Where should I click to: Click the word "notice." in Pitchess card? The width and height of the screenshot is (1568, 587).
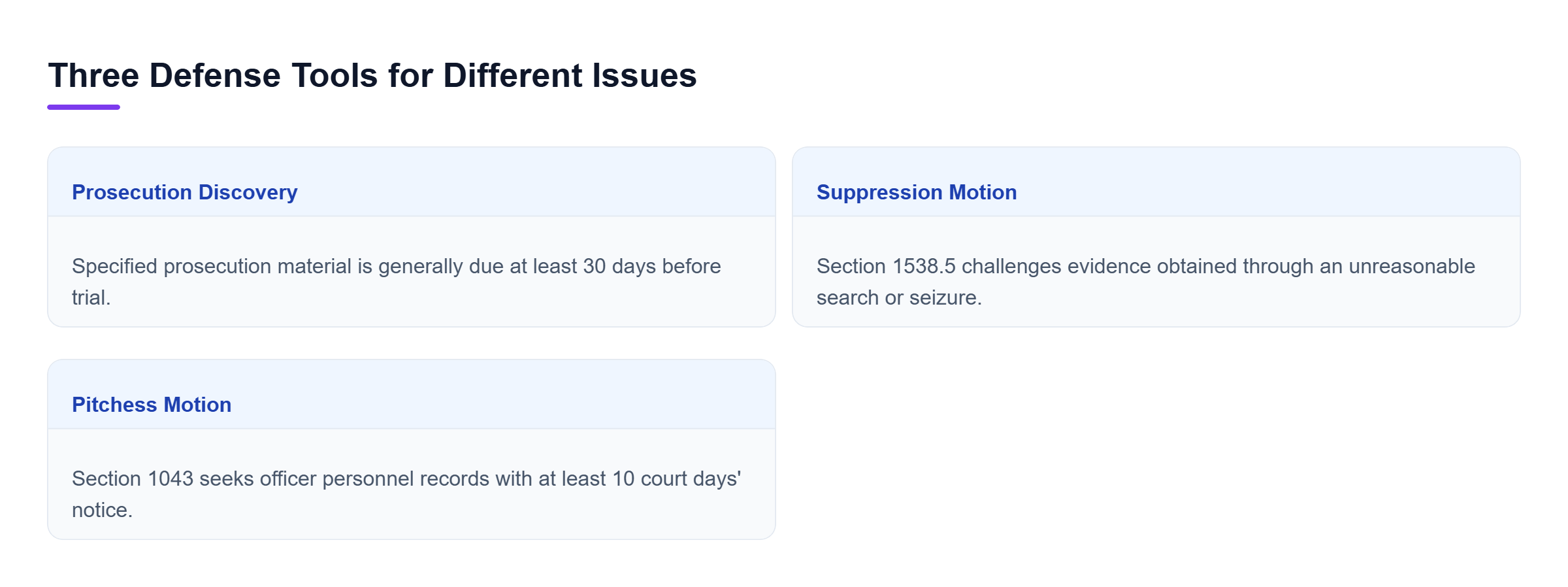pyautogui.click(x=103, y=510)
